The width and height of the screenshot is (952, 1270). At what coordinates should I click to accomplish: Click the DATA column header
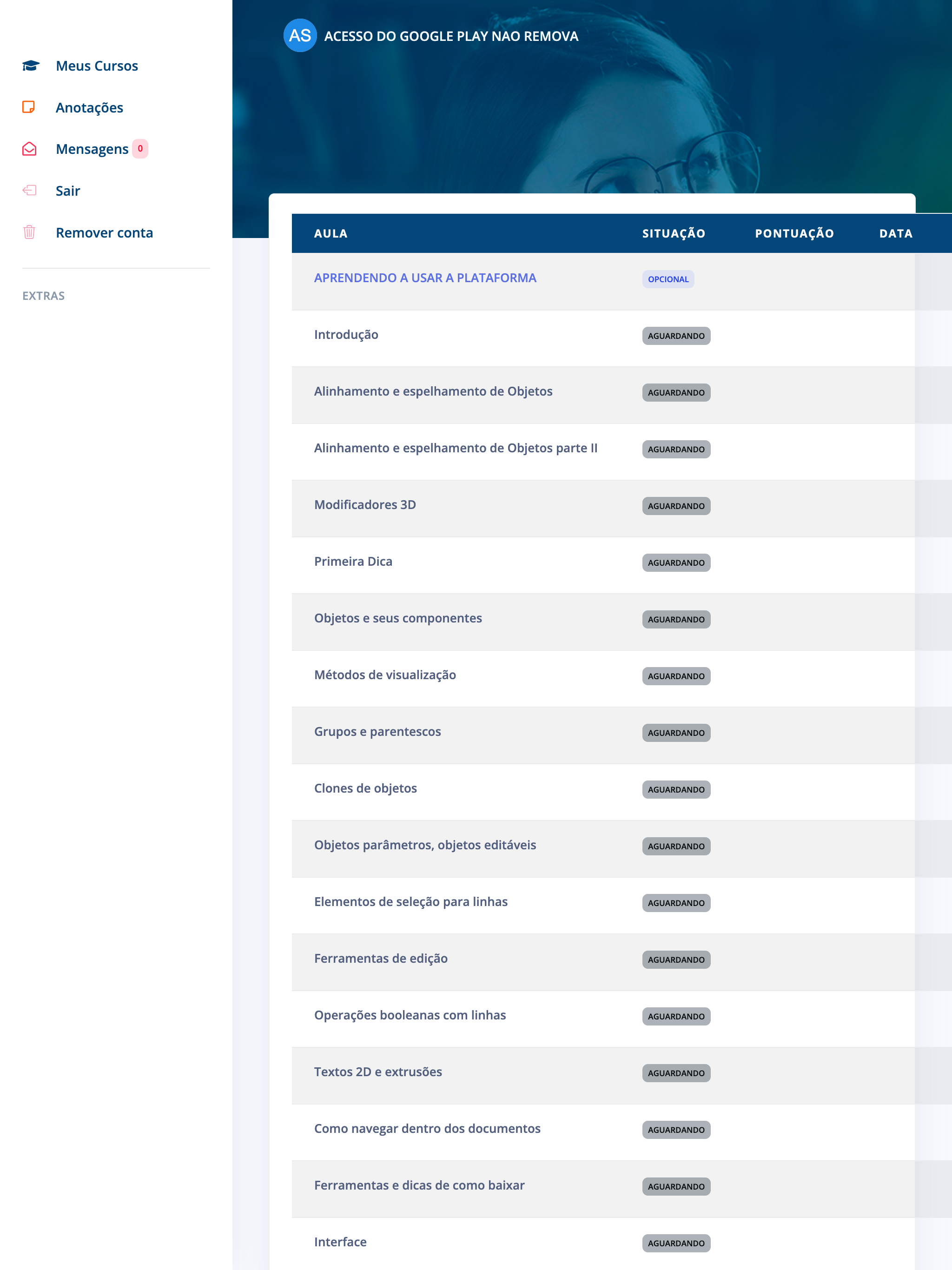point(896,234)
